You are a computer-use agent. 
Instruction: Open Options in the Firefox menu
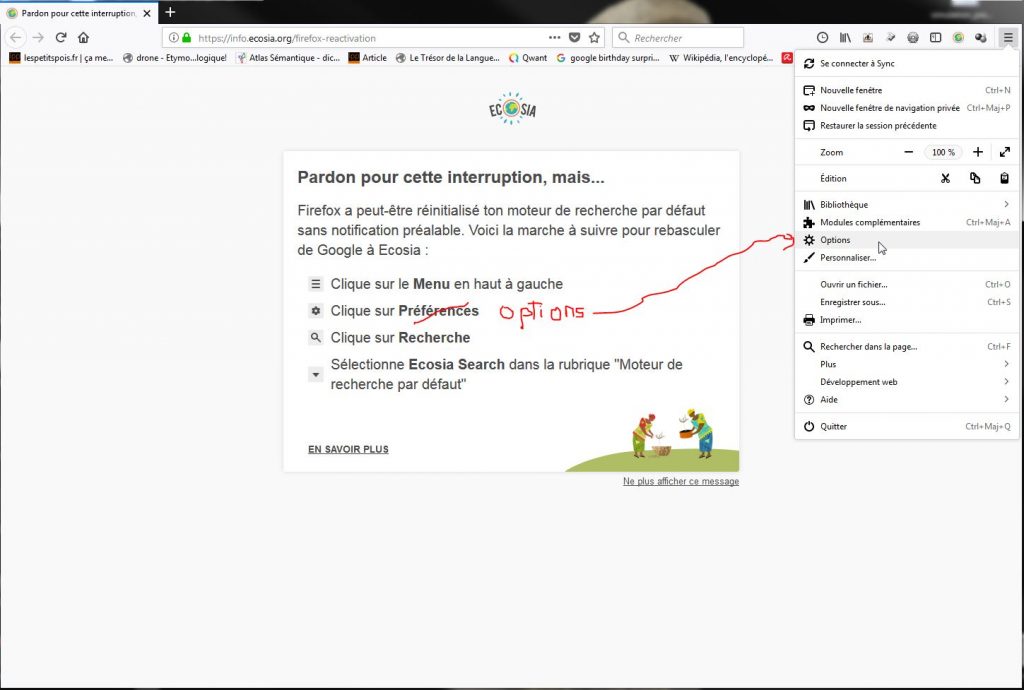906,240
